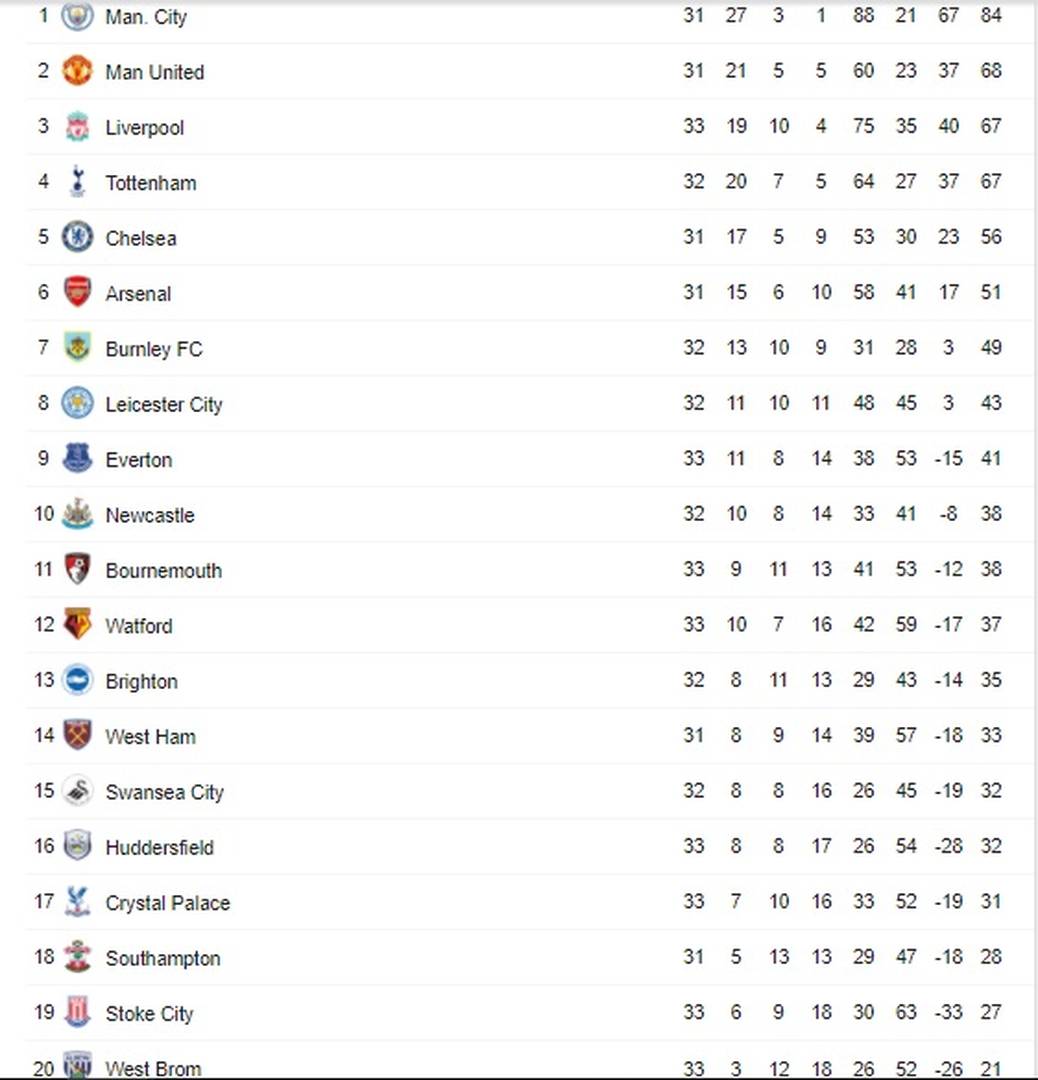This screenshot has width=1038, height=1080.
Task: Open the Brighton team link
Action: 141,682
